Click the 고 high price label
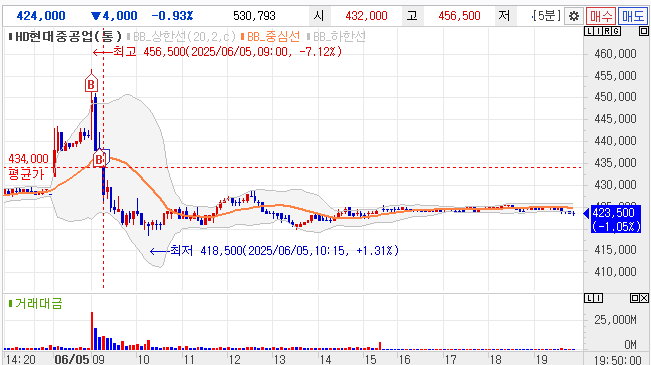Viewport: 651px width, 365px height. click(x=412, y=16)
